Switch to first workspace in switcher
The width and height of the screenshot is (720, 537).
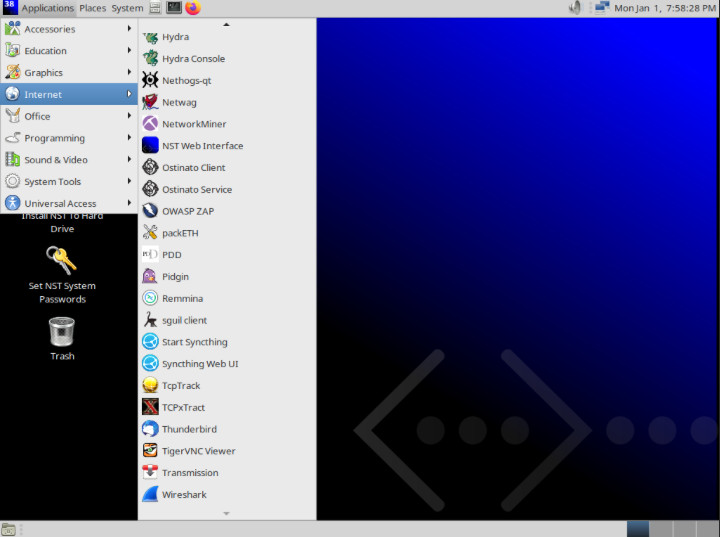[638, 529]
